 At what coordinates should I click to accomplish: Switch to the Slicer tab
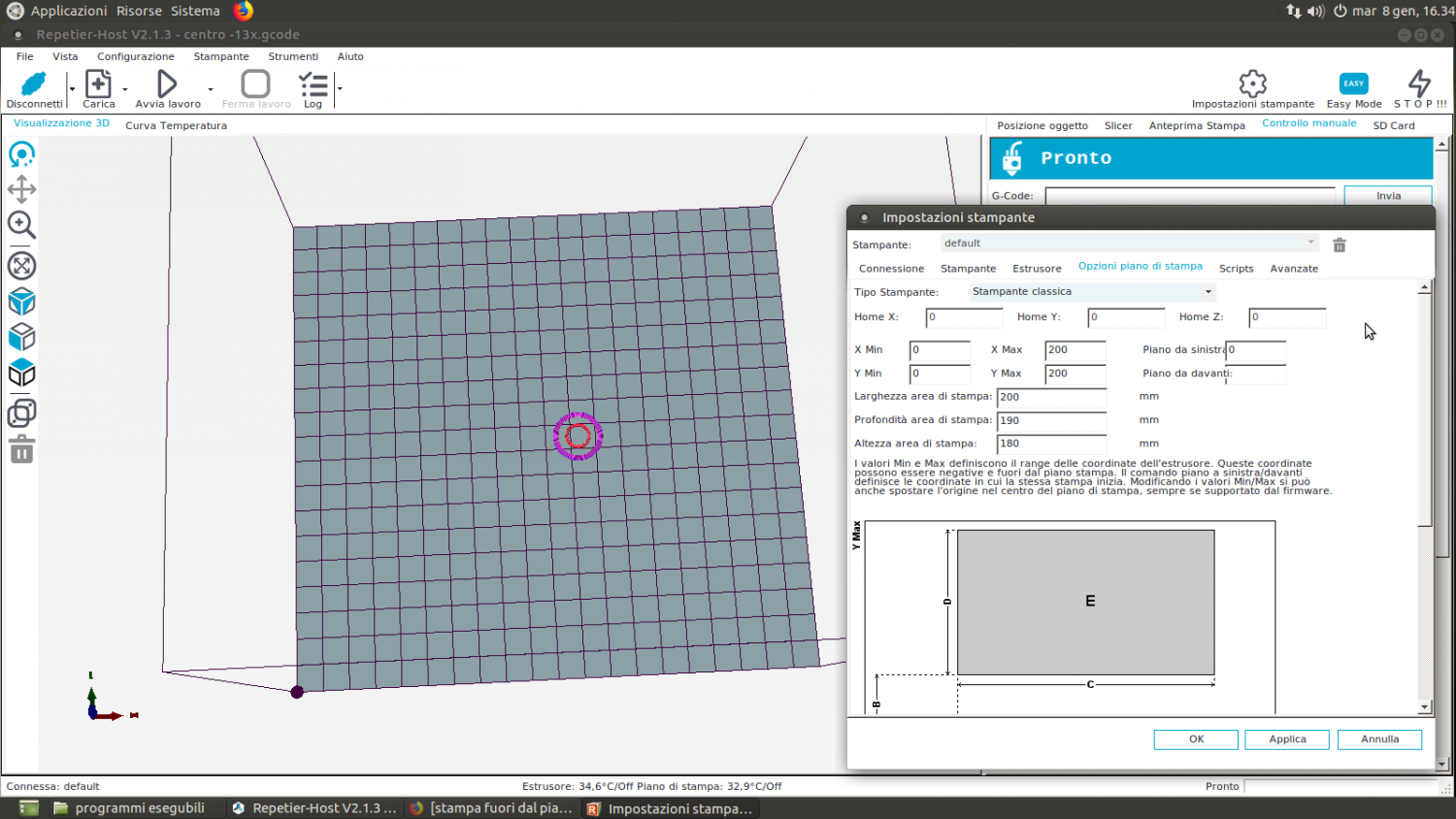coord(1118,125)
